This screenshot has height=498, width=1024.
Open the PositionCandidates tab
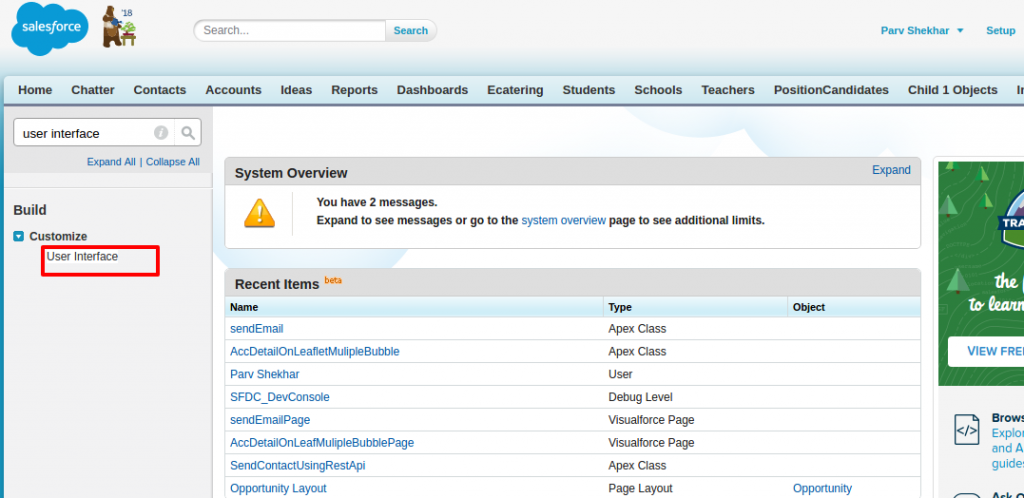tap(831, 90)
